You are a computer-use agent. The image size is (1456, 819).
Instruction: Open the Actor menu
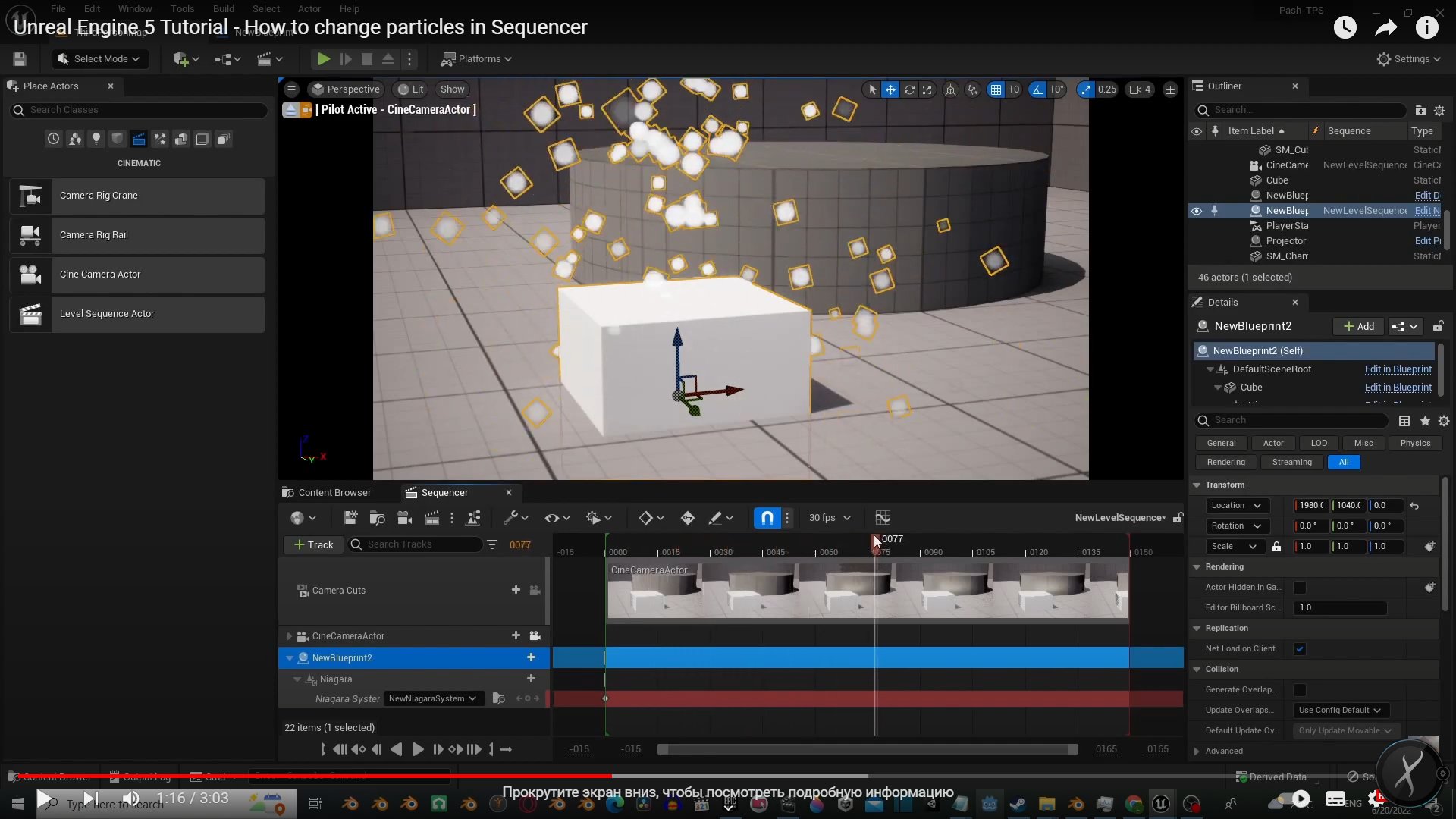pyautogui.click(x=309, y=9)
